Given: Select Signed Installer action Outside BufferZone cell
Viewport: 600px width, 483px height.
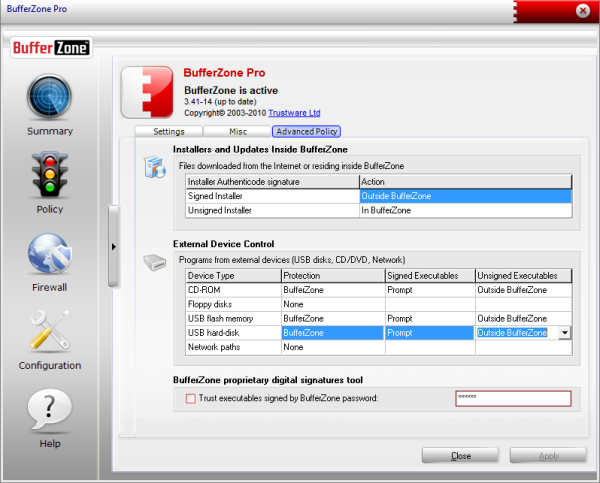Looking at the screenshot, I should (x=466, y=196).
